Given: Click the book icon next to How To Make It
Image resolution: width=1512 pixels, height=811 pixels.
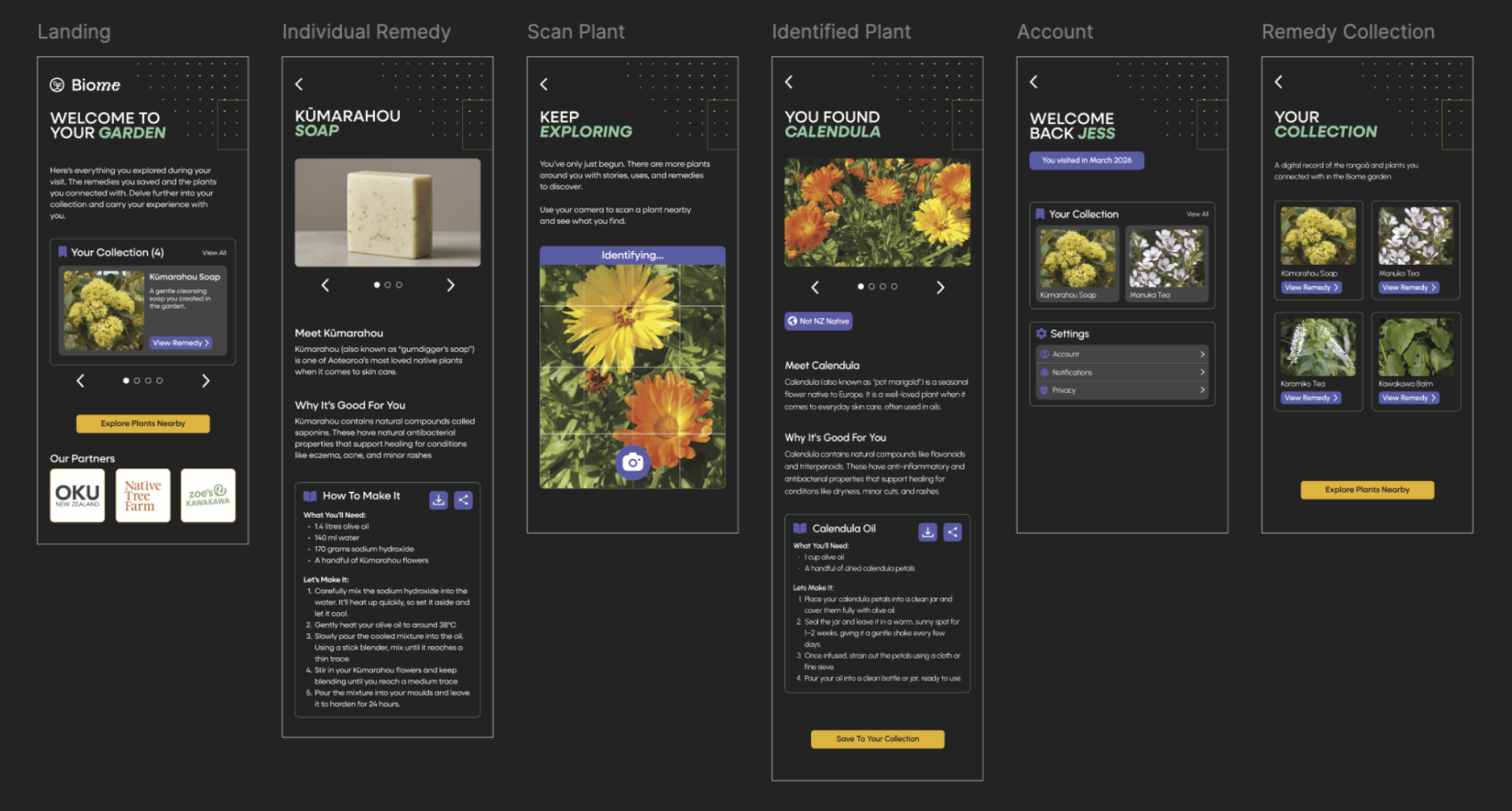Looking at the screenshot, I should [310, 496].
